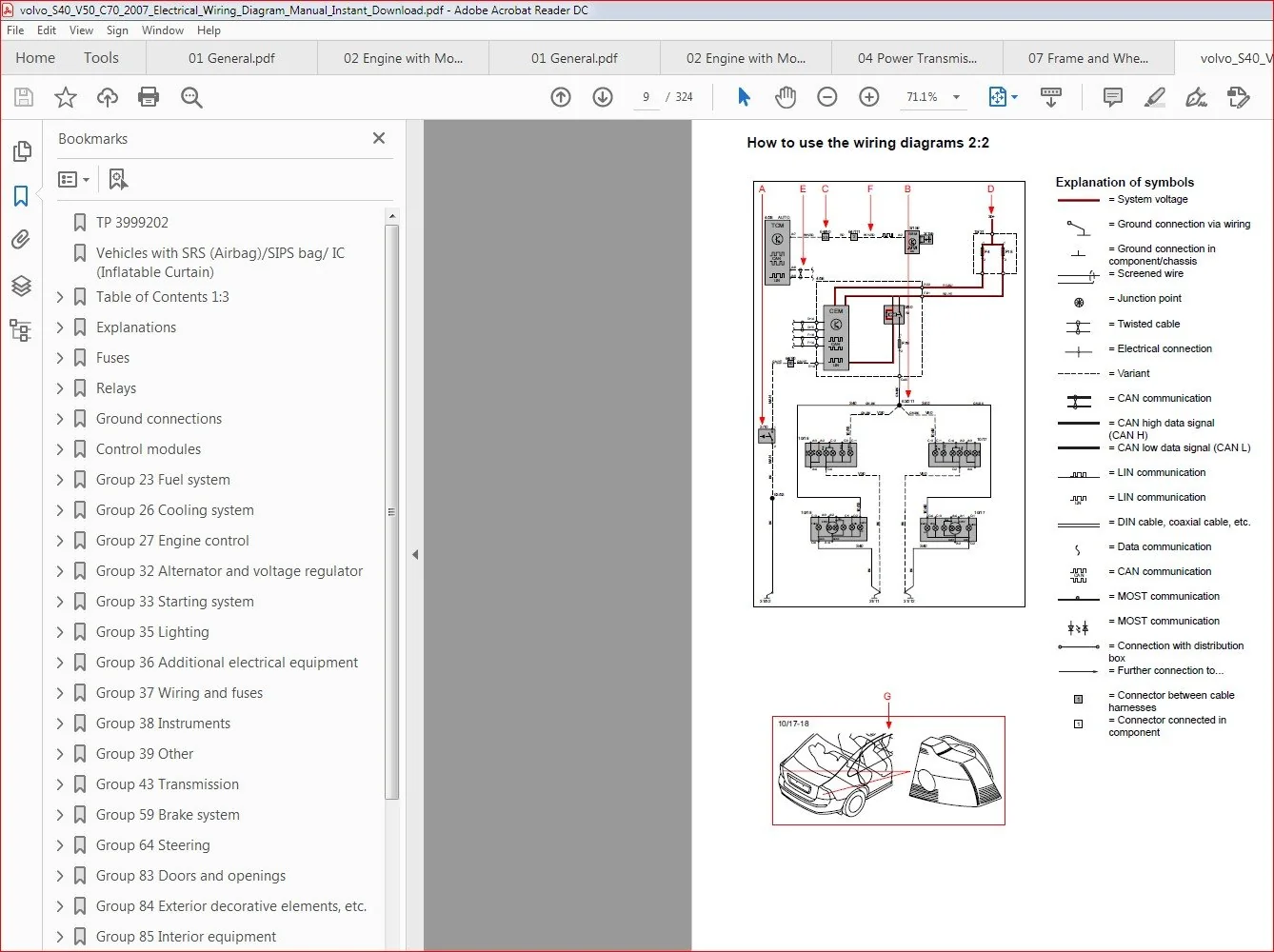Switch to the Tools tab

tap(101, 58)
